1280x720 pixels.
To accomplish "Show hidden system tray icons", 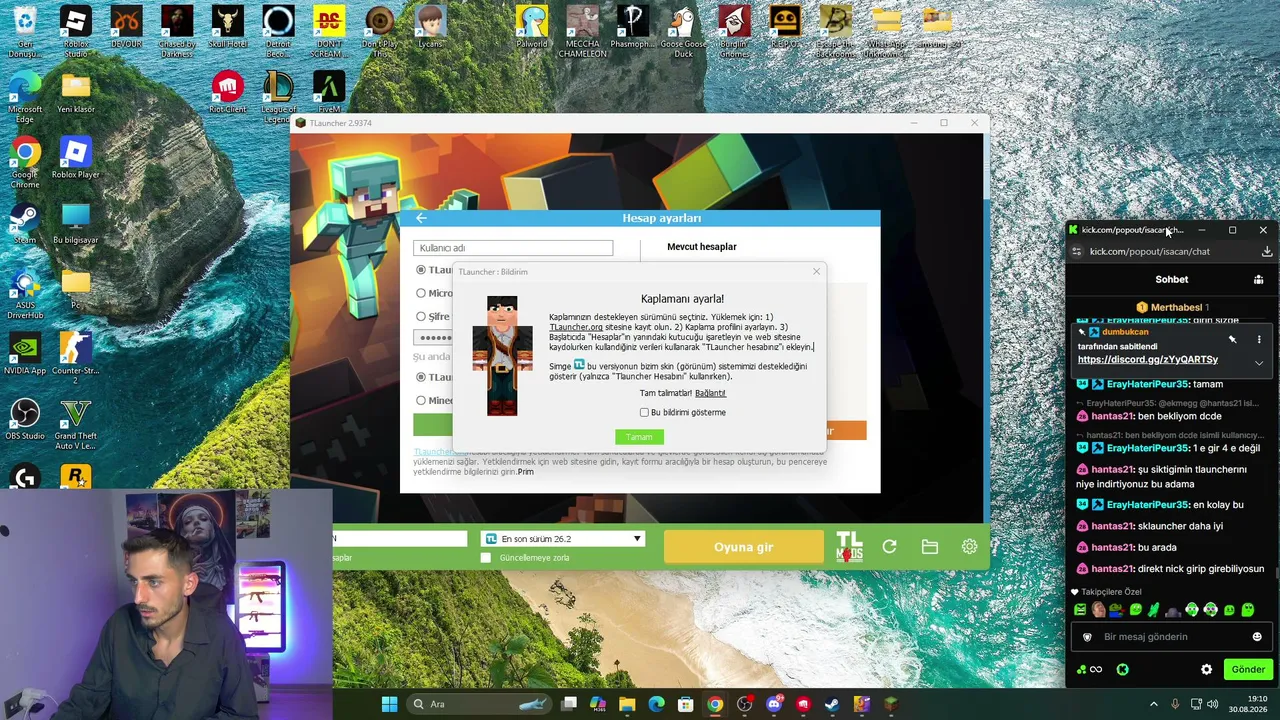I will 1155,704.
